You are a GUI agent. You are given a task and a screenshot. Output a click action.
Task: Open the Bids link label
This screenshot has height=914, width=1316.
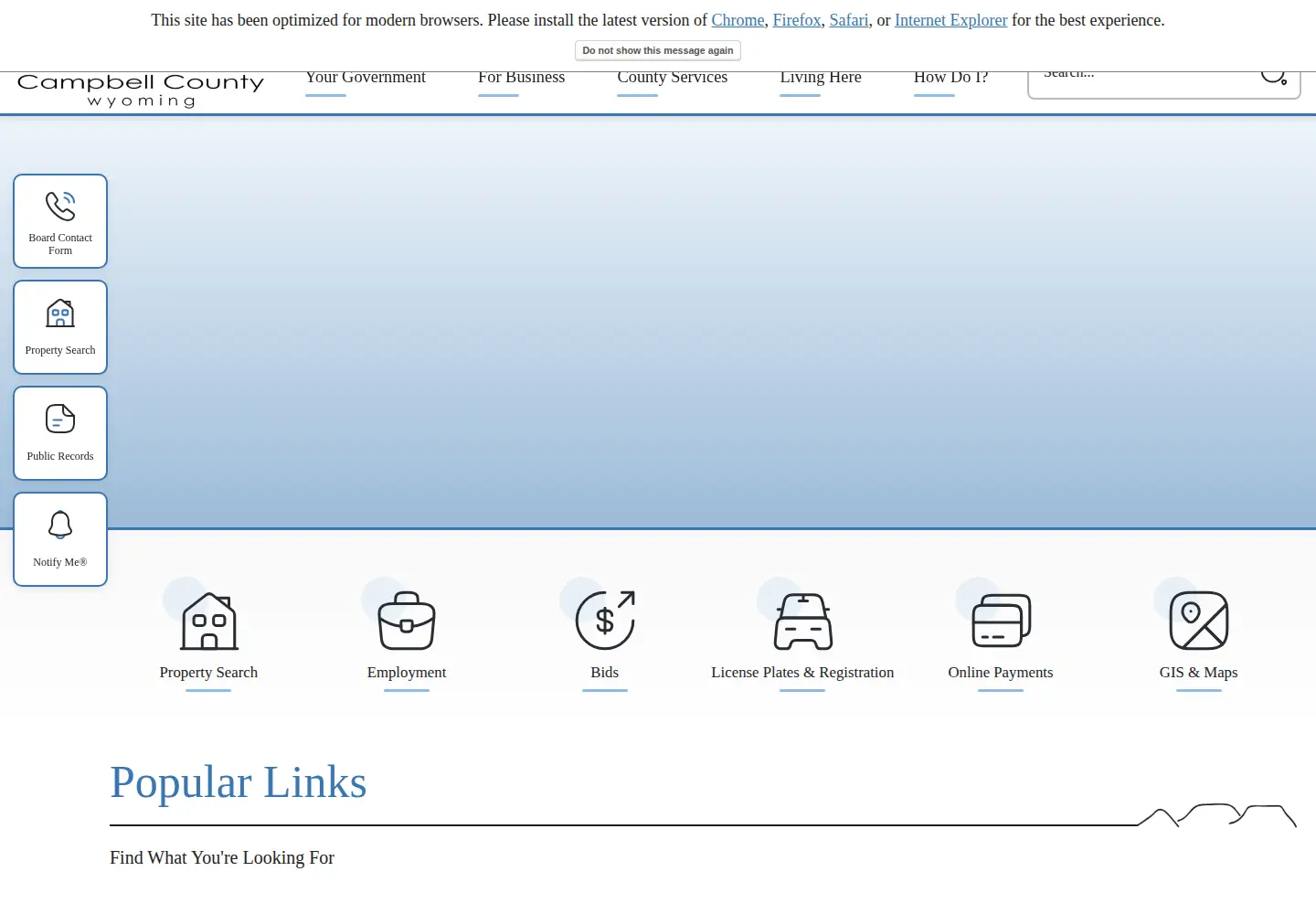click(x=605, y=672)
